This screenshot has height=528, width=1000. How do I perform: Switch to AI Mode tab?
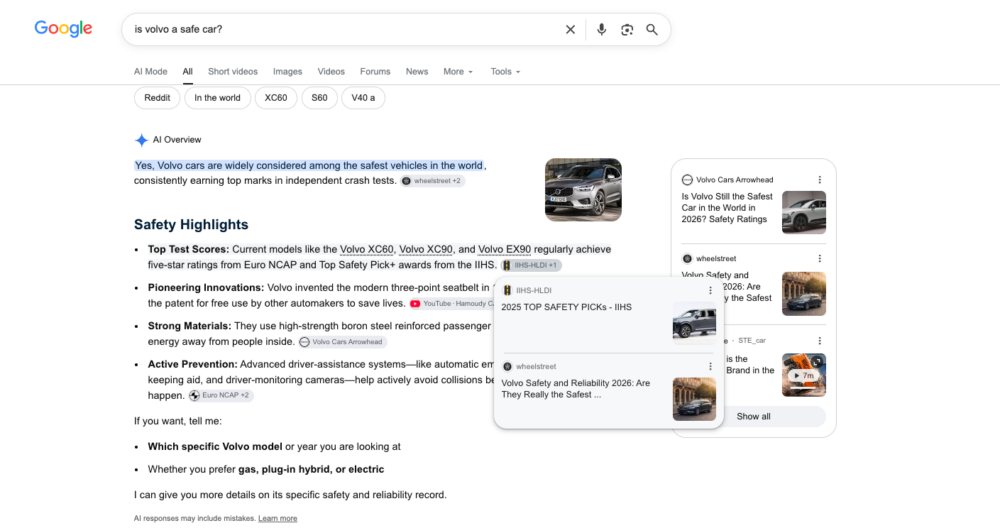point(151,71)
